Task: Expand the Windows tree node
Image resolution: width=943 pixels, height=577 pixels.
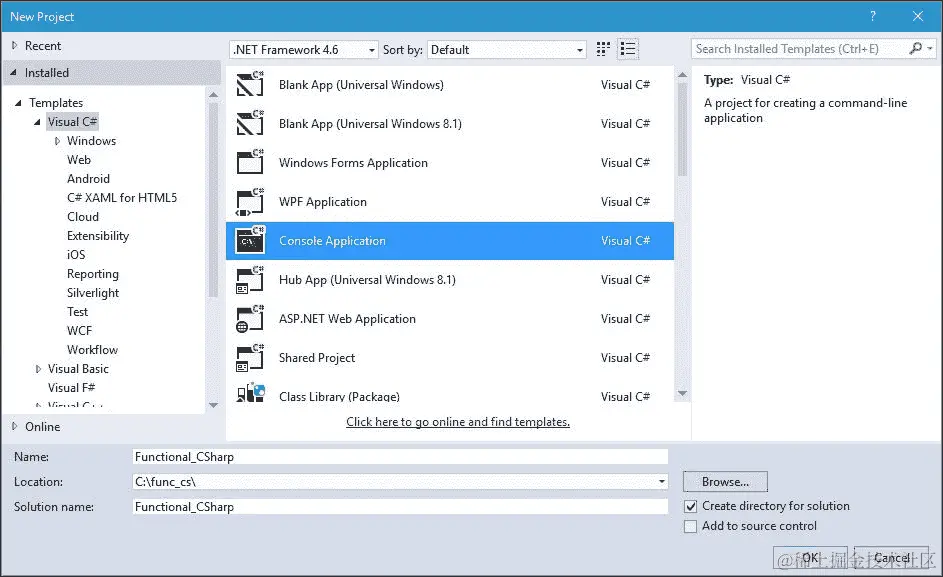Action: tap(57, 141)
